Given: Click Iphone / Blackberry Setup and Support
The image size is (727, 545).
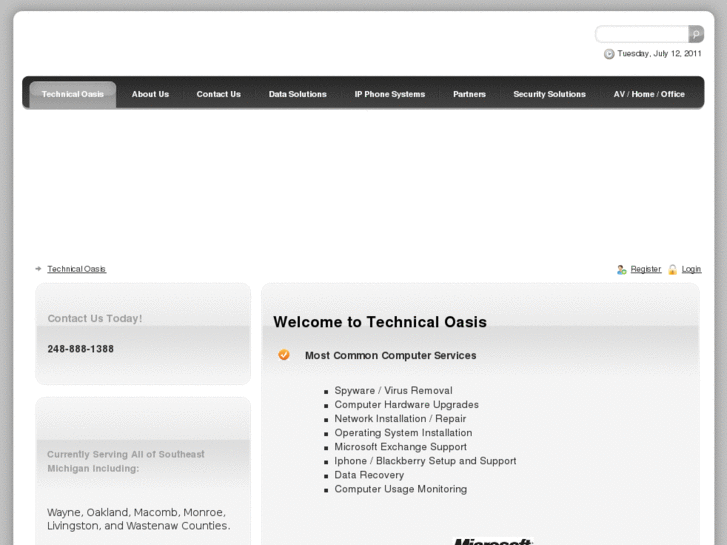Looking at the screenshot, I should pyautogui.click(x=425, y=461).
